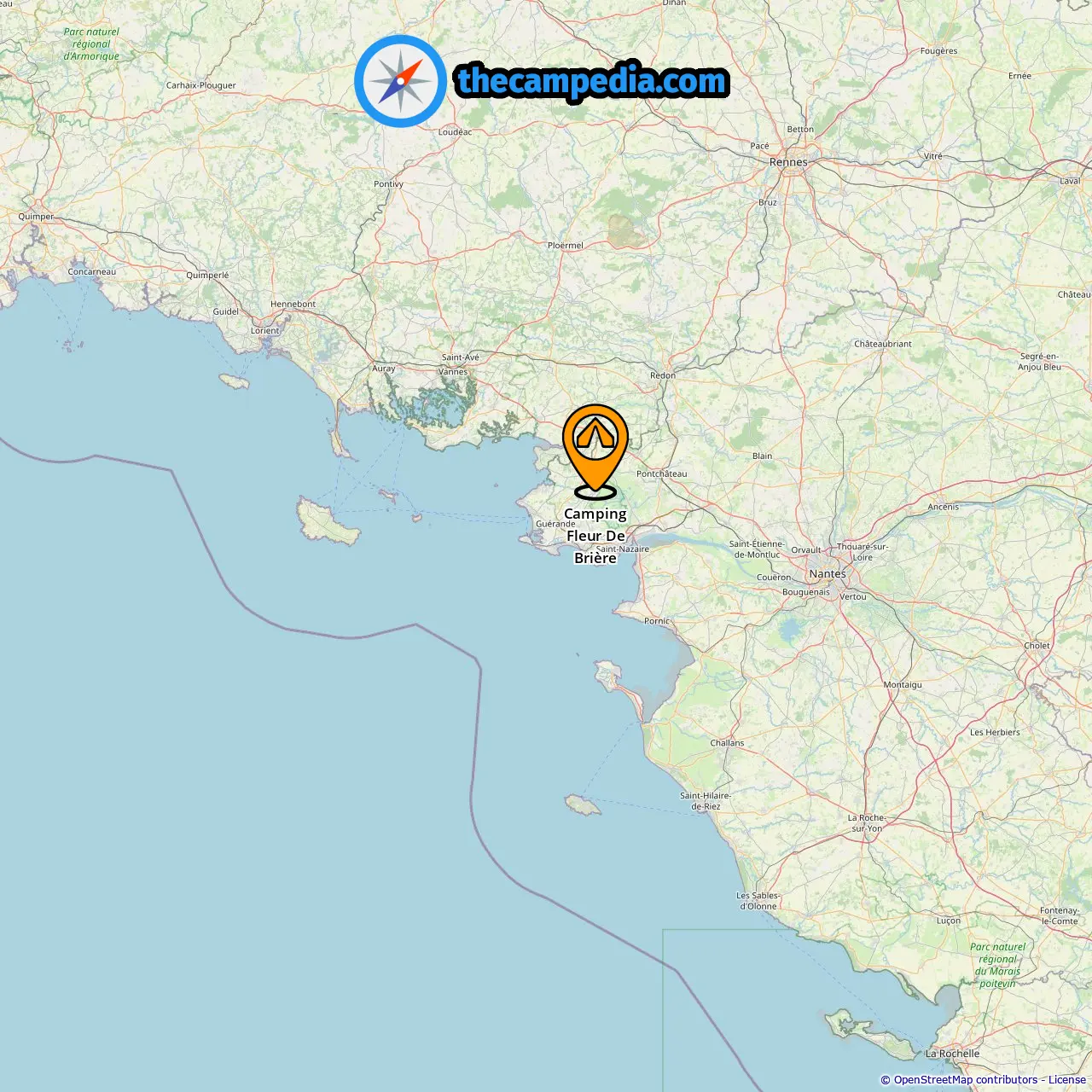Select the Pontivy town label
1092x1092 pixels.
[388, 184]
